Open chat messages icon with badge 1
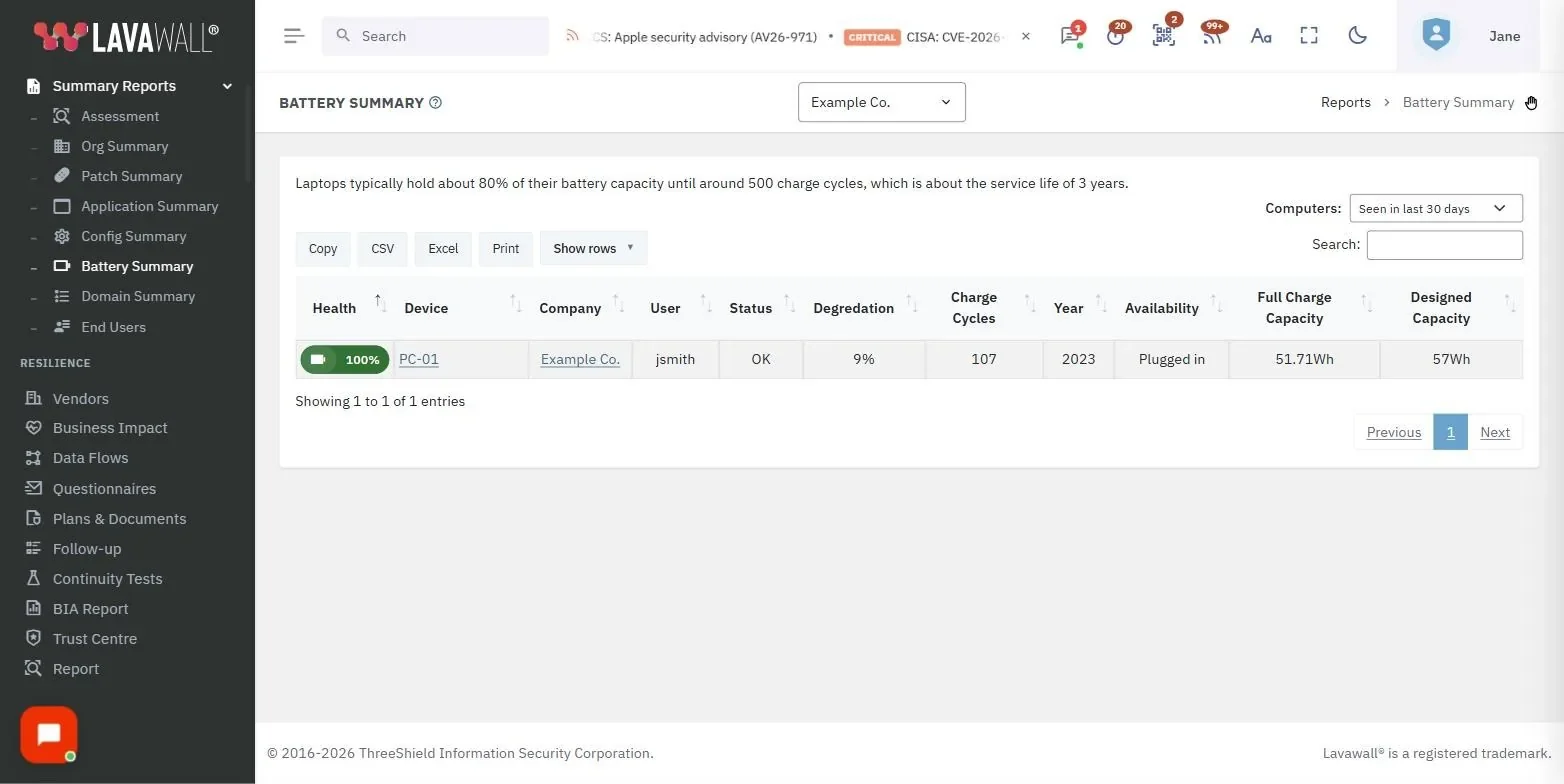1564x784 pixels. pyautogui.click(x=1070, y=35)
